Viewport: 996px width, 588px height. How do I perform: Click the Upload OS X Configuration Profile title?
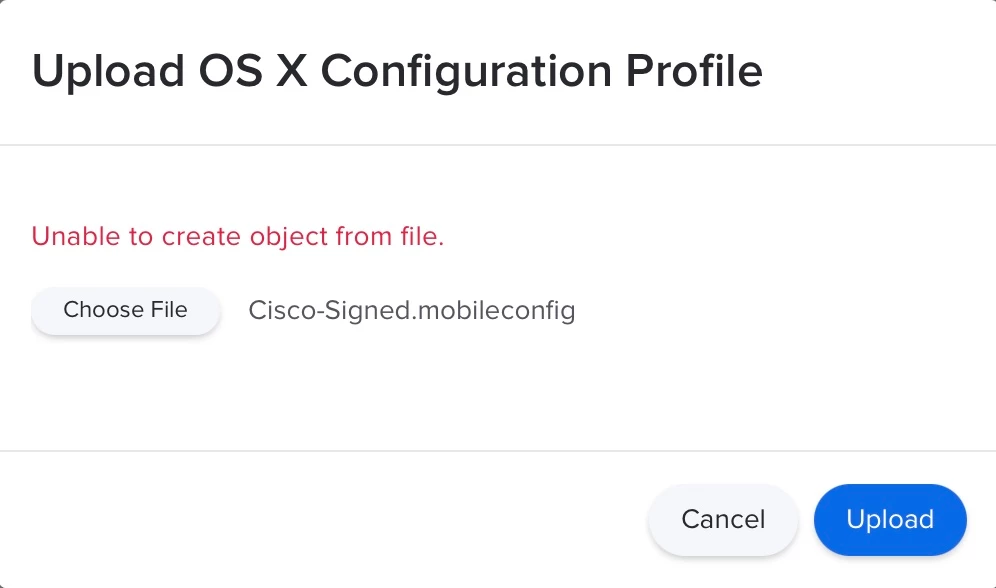coord(397,72)
